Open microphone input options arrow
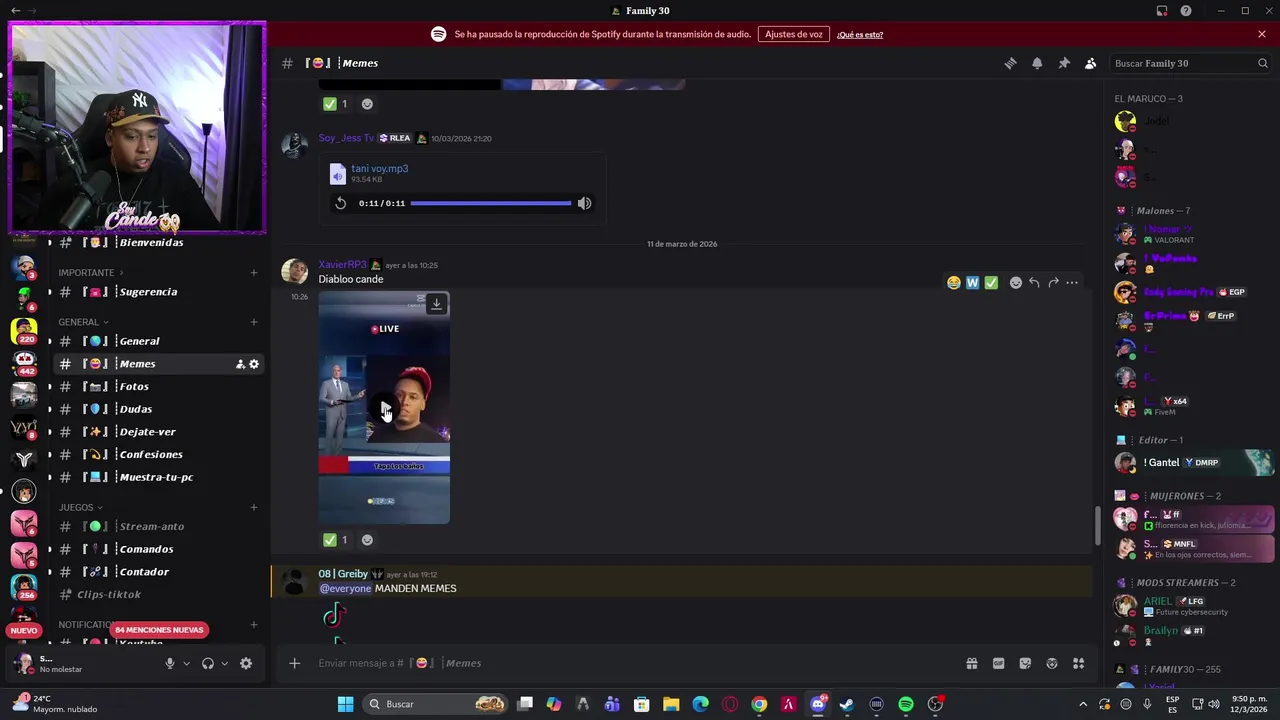The height and width of the screenshot is (720, 1280). (186, 663)
